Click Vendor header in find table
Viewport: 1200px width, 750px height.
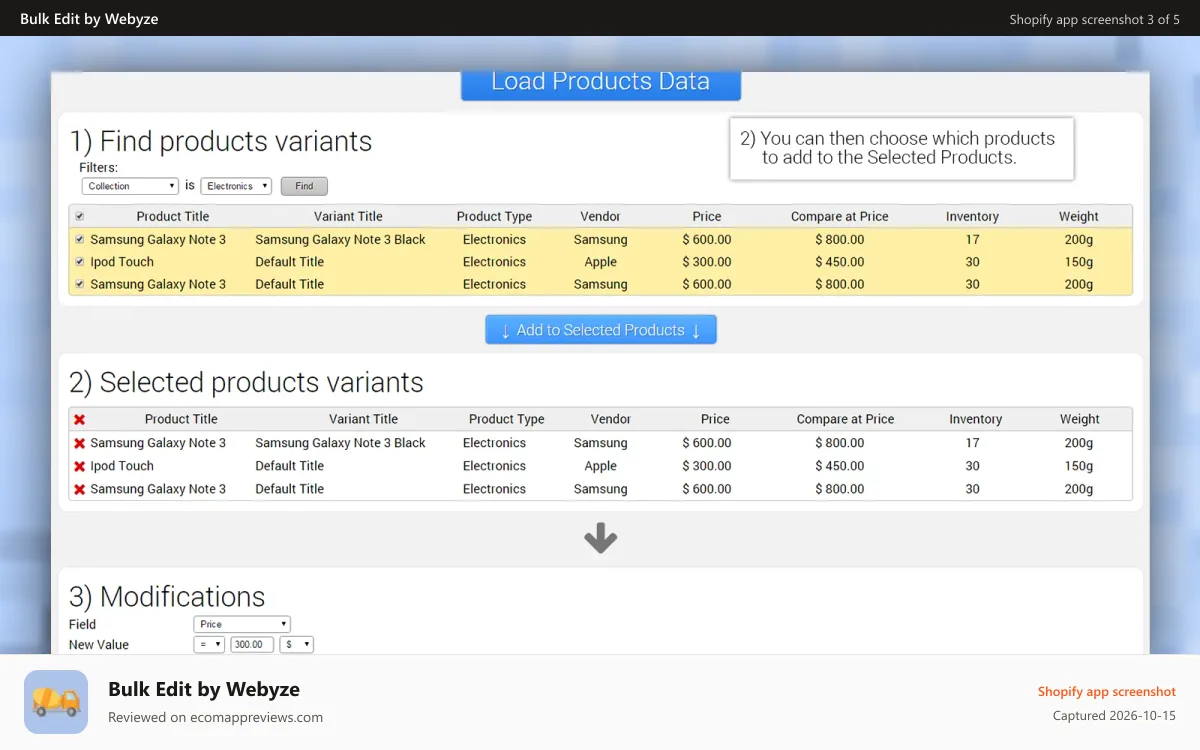click(x=600, y=216)
